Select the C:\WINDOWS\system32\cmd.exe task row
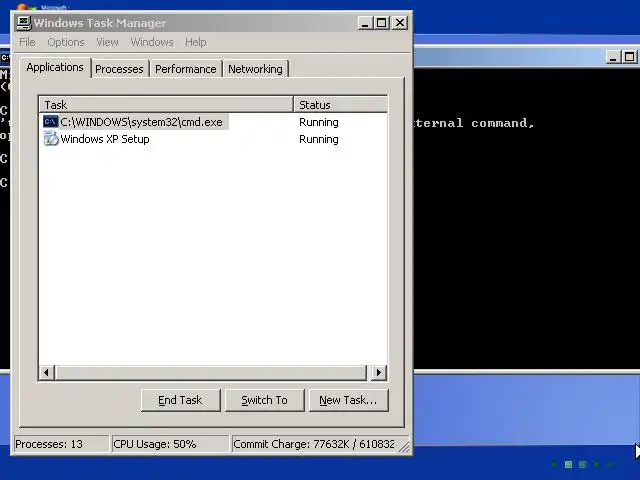Screen dimensions: 640x480 click(x=213, y=122)
